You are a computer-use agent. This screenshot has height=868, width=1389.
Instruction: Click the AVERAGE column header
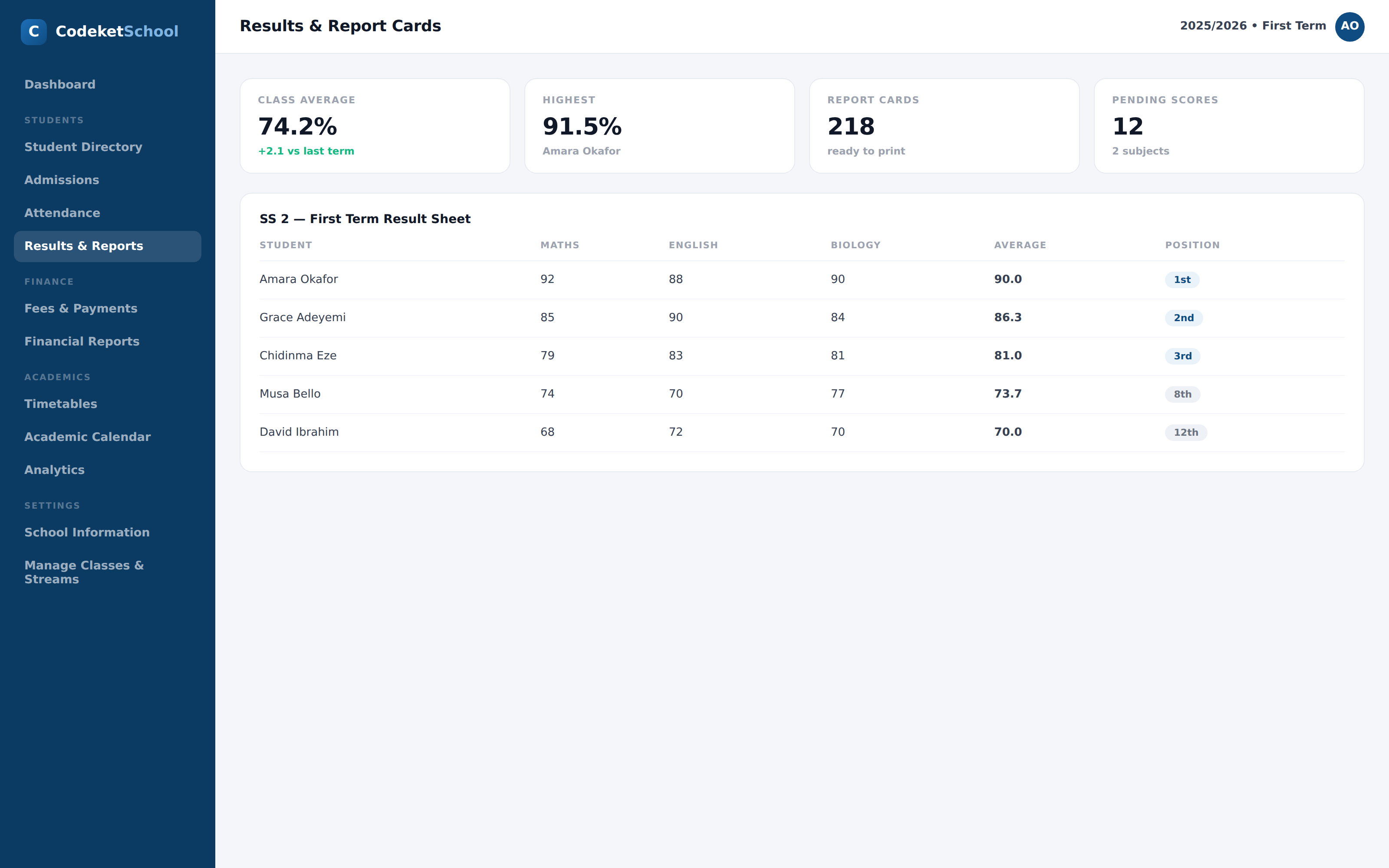(1020, 245)
